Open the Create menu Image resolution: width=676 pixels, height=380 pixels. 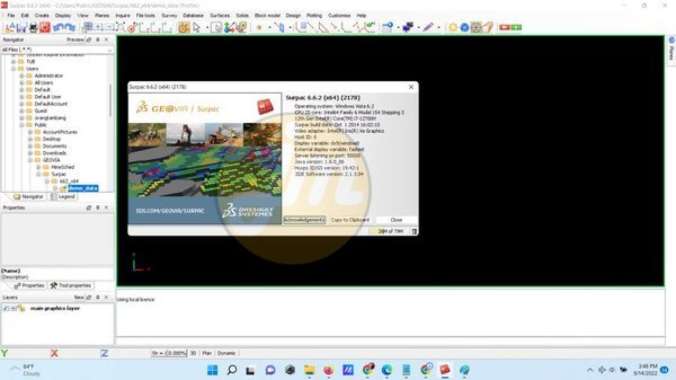[42, 16]
